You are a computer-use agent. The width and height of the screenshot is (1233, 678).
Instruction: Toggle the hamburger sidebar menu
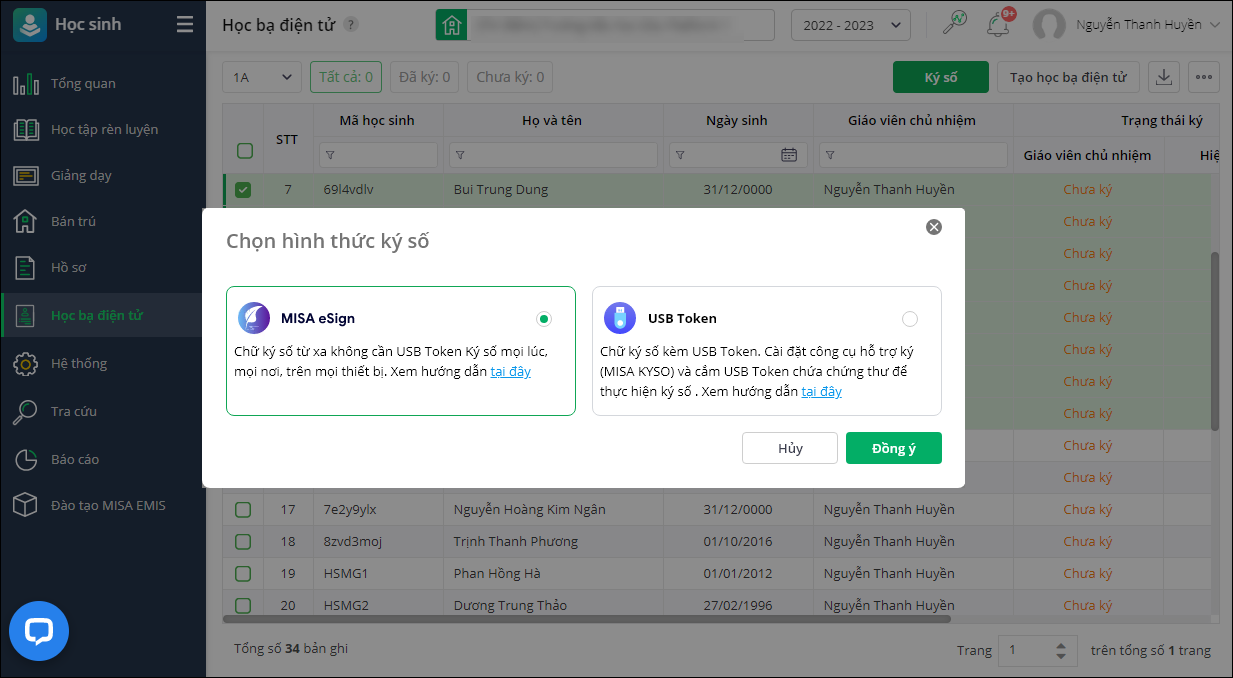pos(185,25)
